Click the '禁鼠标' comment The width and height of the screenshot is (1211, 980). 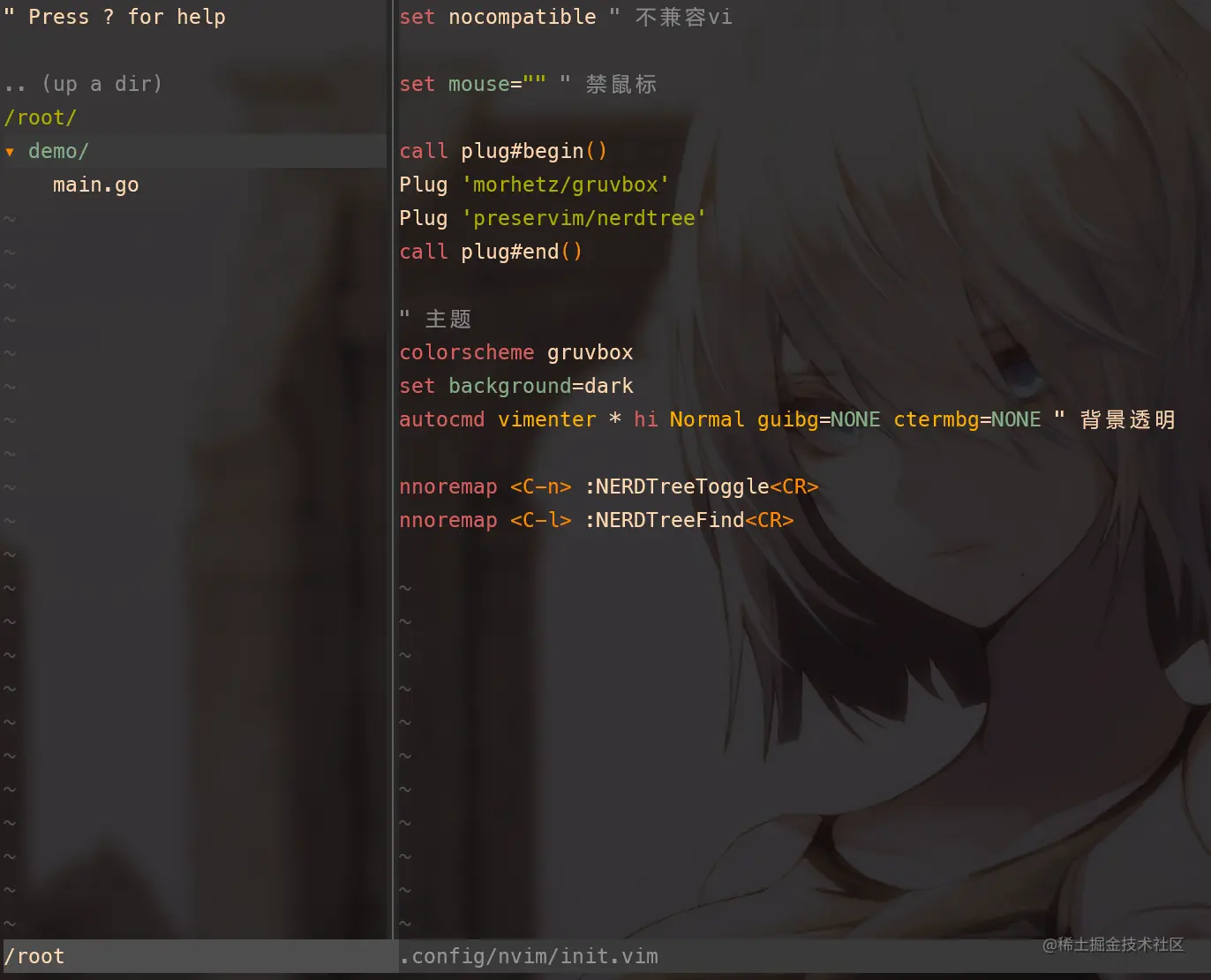(x=621, y=84)
